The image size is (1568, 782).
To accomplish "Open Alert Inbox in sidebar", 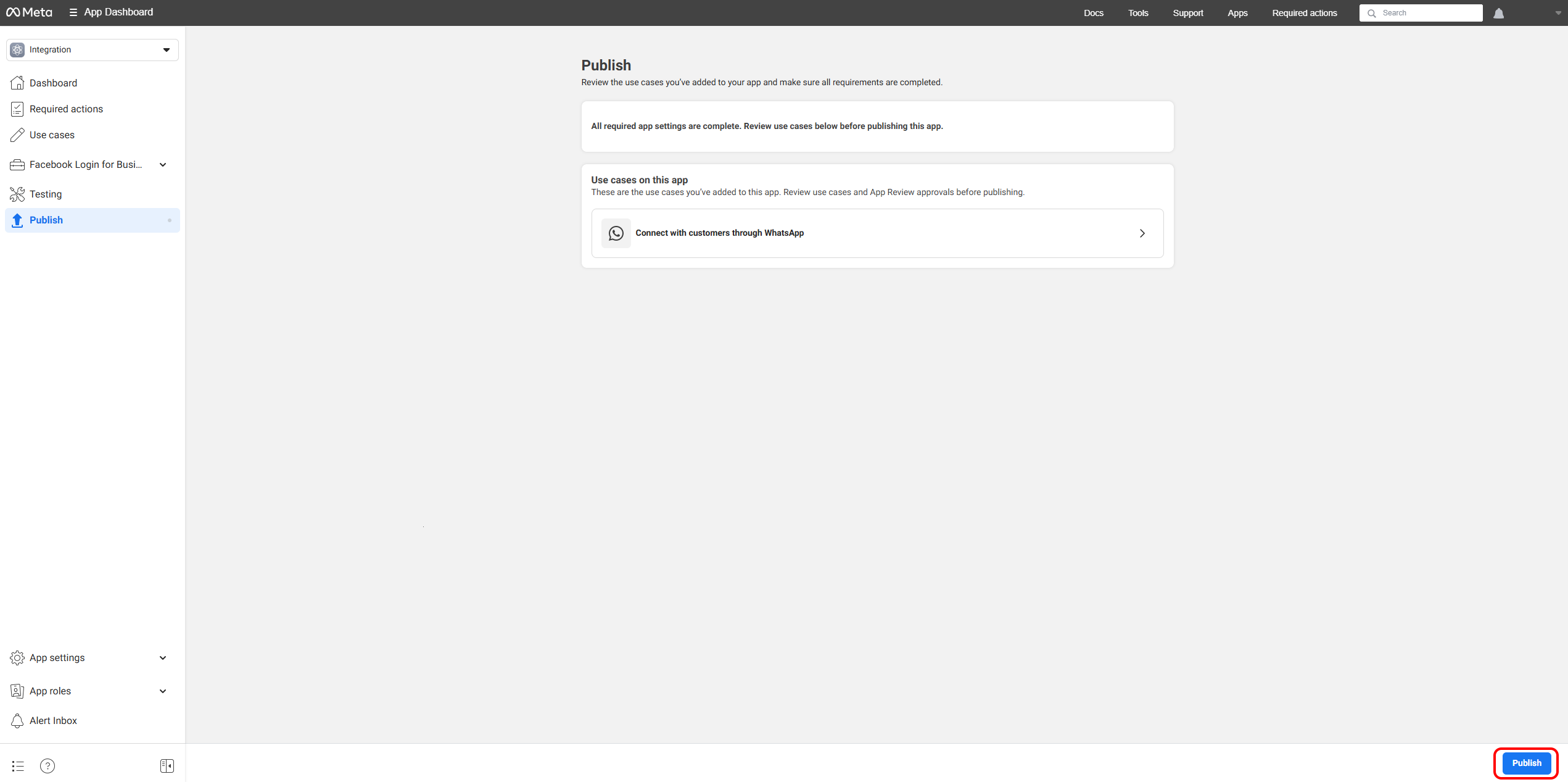I will (93, 721).
